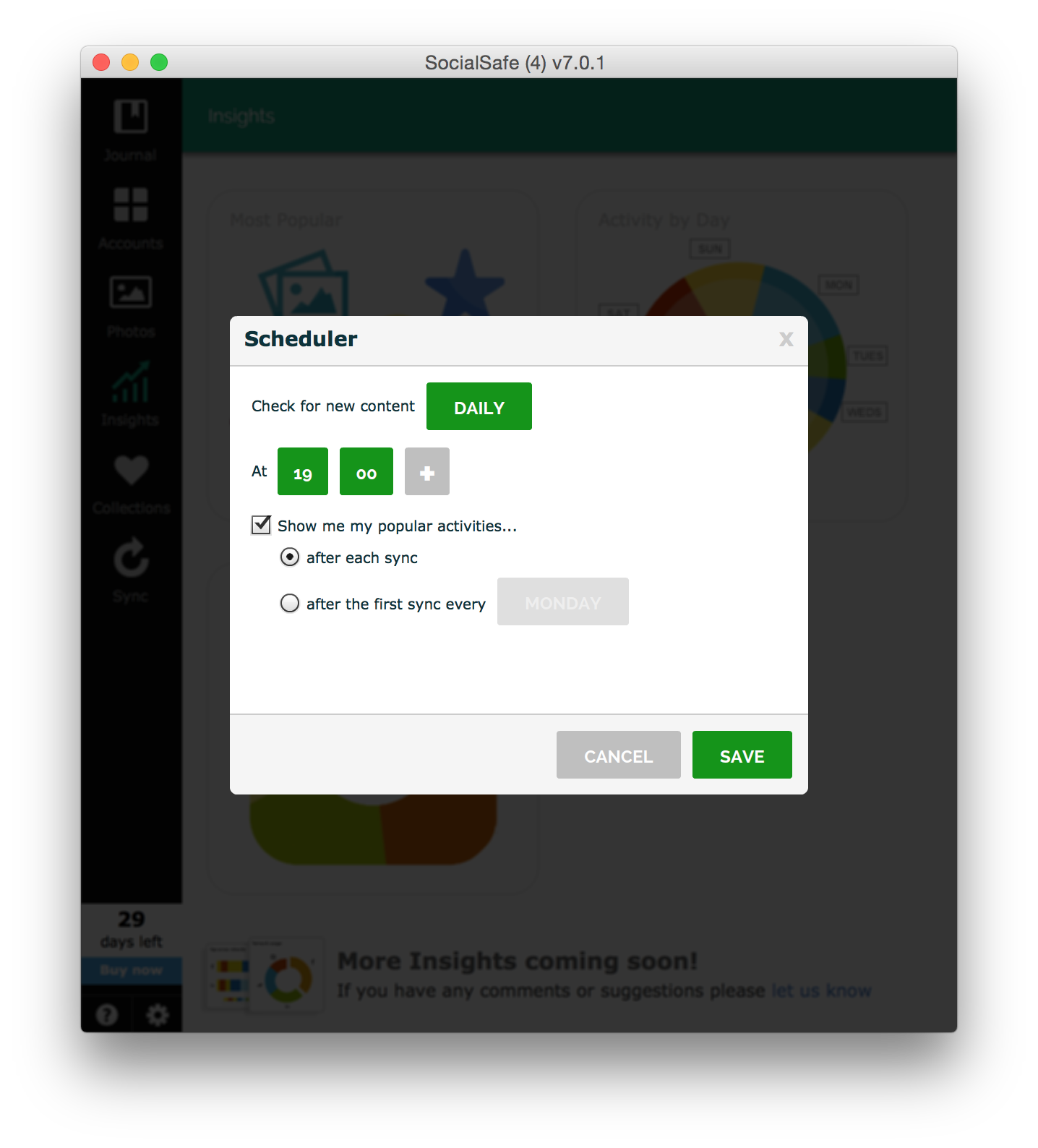The image size is (1038, 1148).
Task: Select after the first sync every option
Action: point(290,603)
